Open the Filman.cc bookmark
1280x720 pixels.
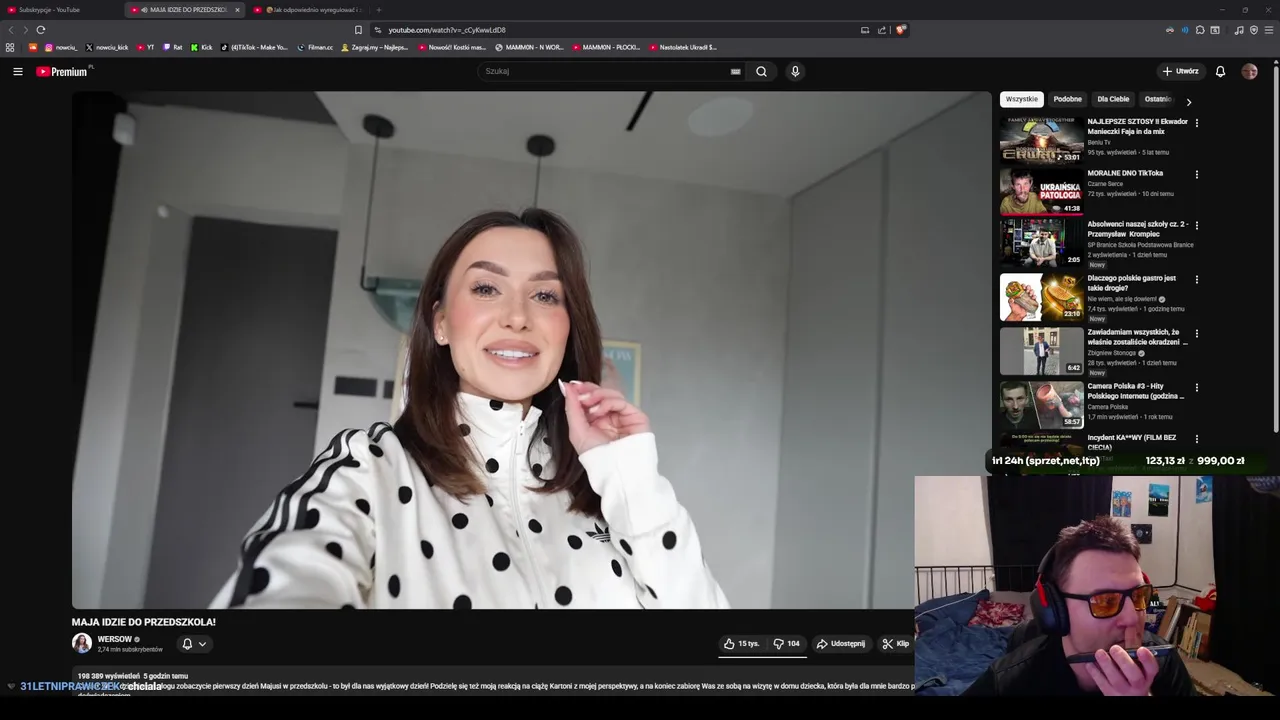click(x=315, y=47)
